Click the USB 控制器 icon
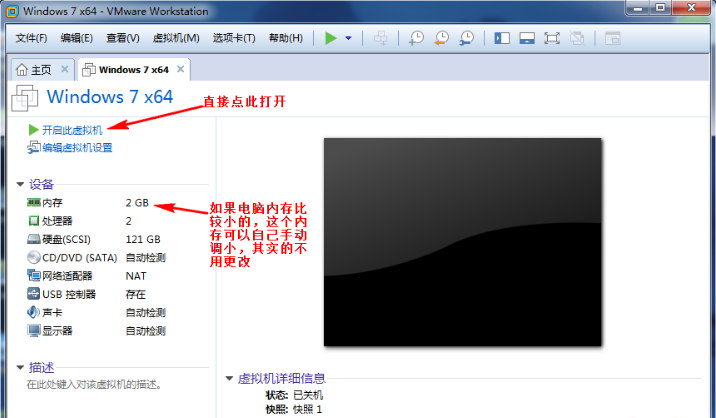 click(34, 294)
